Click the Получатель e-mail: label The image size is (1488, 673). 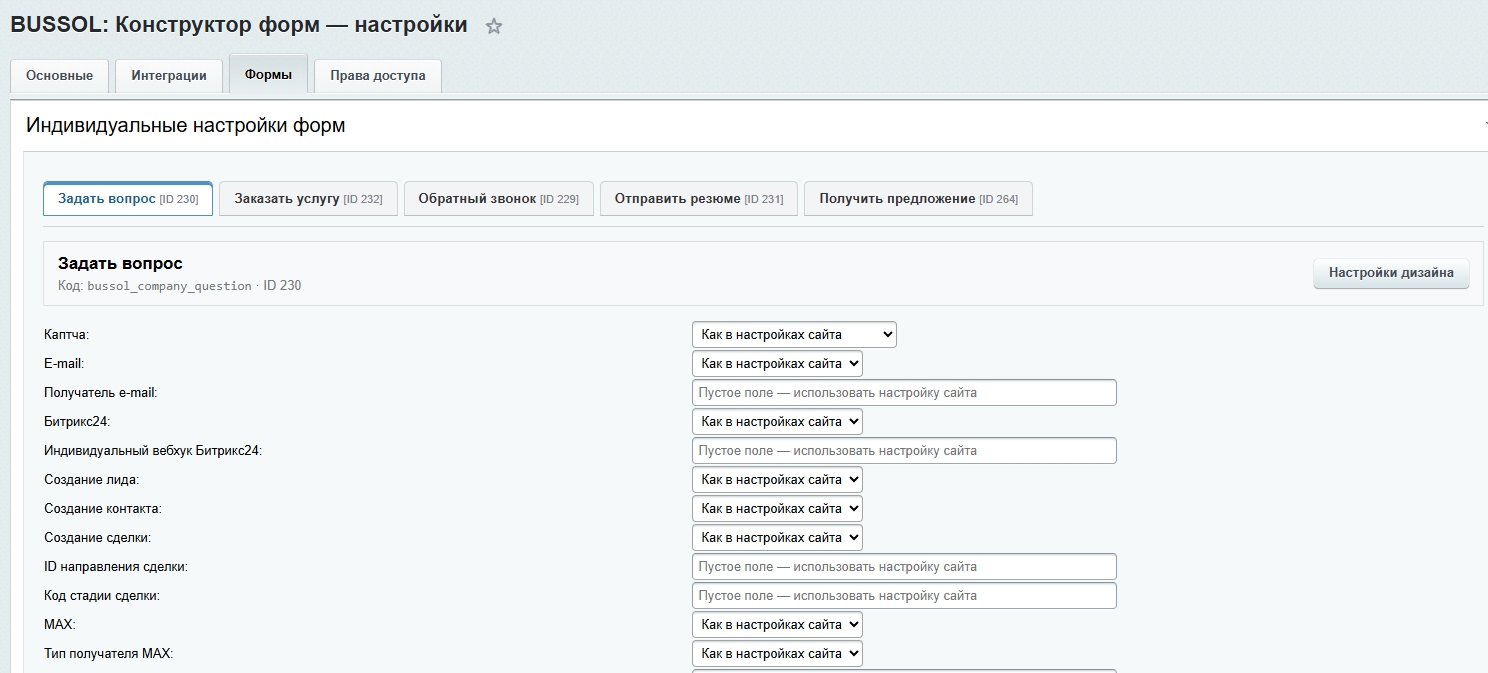[x=101, y=393]
